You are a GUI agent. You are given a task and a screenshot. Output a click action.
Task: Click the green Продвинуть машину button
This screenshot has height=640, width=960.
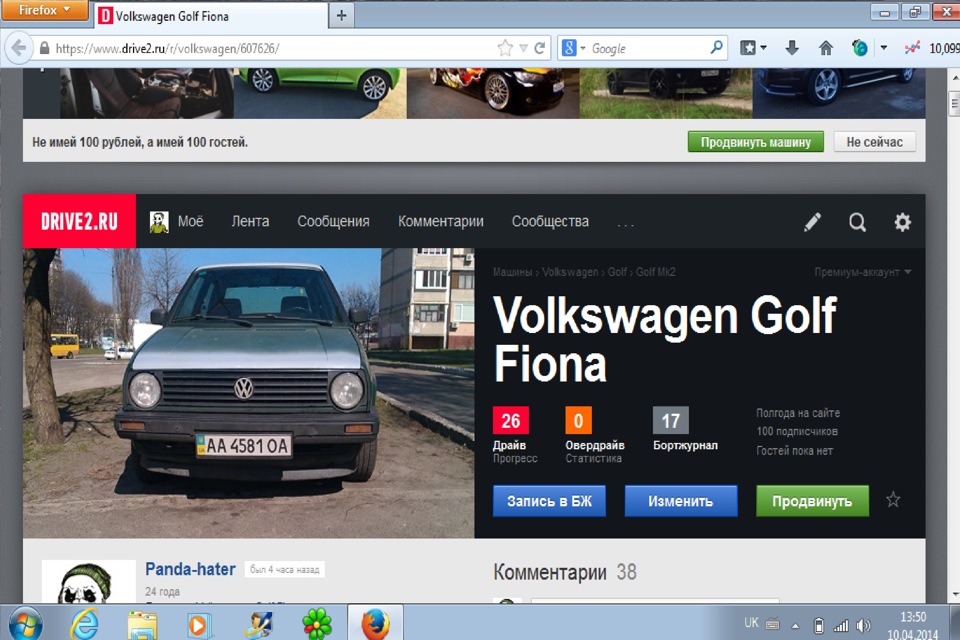756,142
